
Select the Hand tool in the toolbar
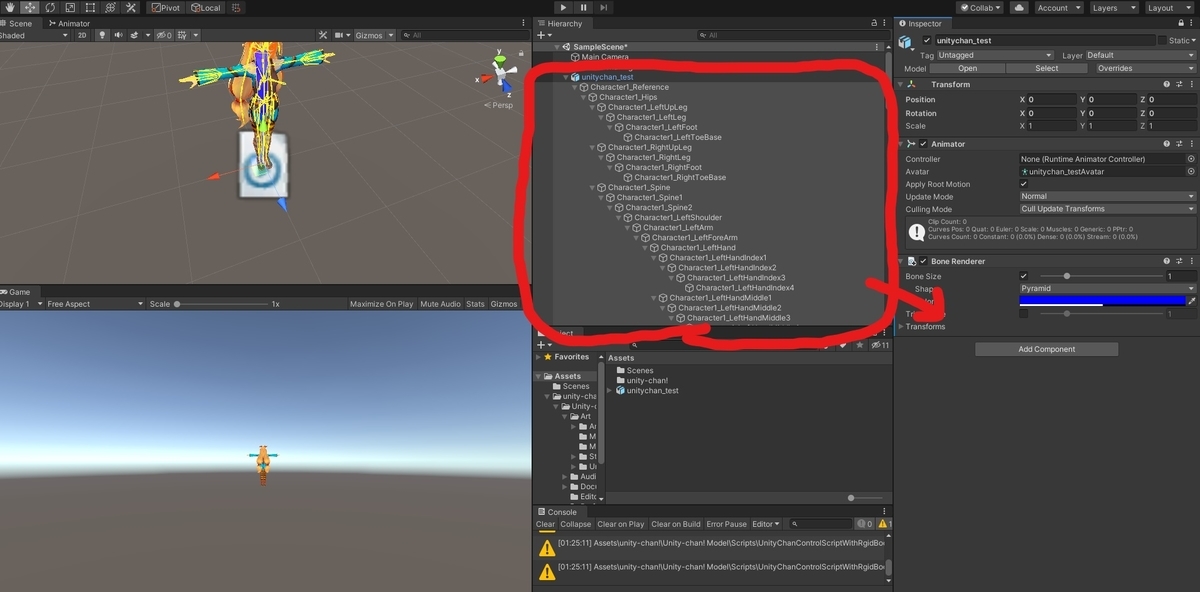(9, 8)
